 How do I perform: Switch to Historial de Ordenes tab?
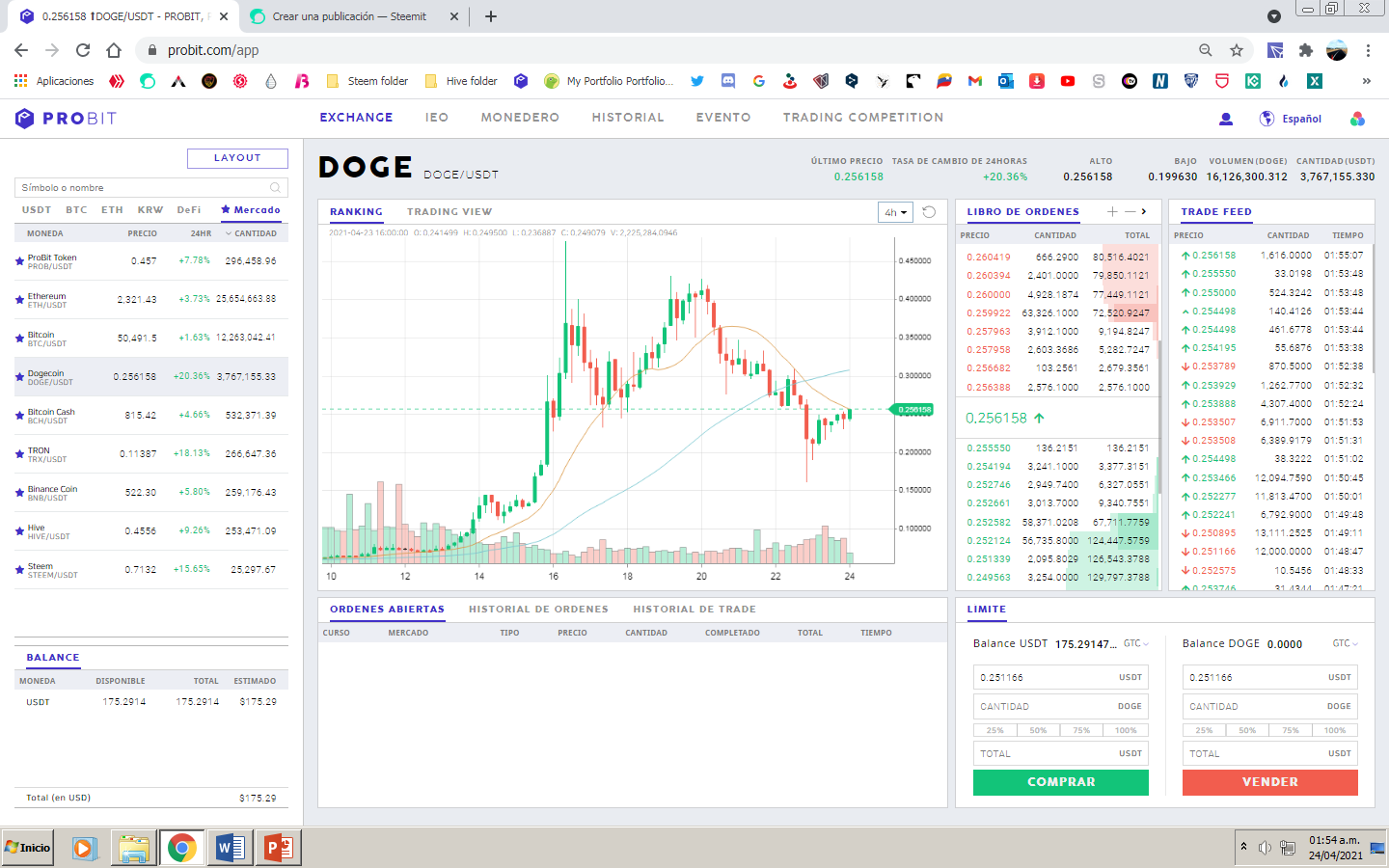[538, 610]
